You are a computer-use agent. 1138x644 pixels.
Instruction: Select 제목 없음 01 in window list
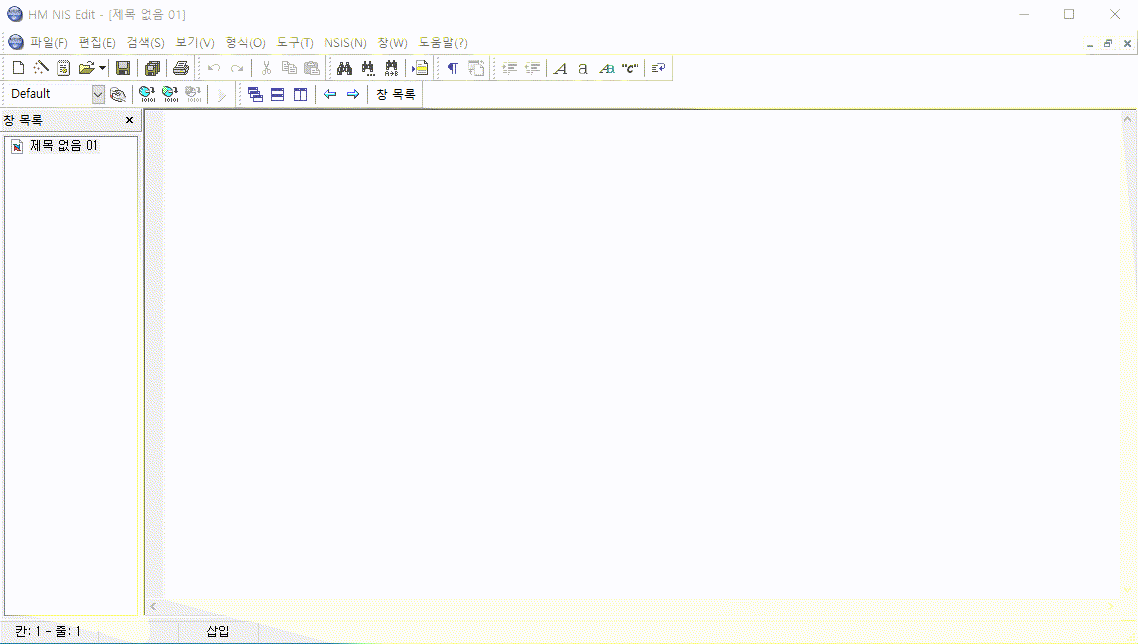pyautogui.click(x=63, y=146)
